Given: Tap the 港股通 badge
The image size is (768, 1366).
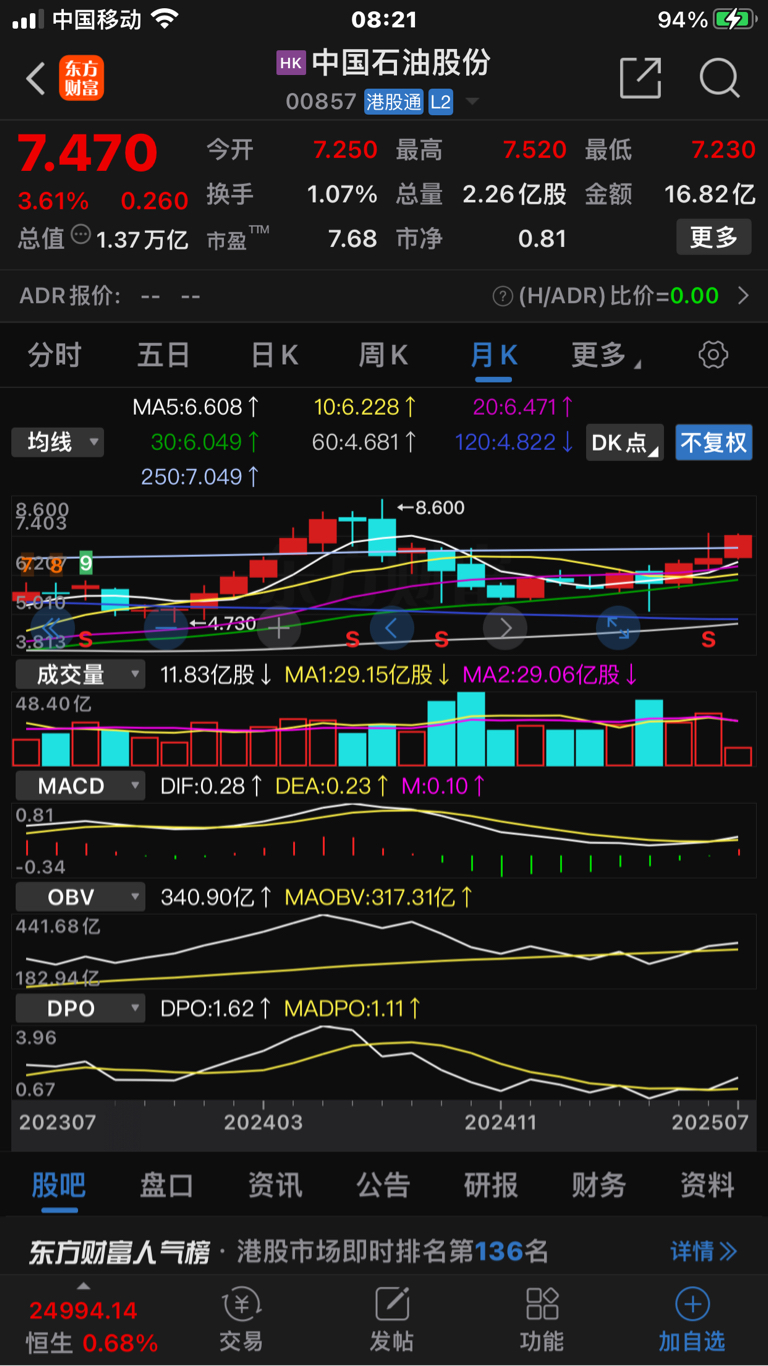Looking at the screenshot, I should point(394,101).
